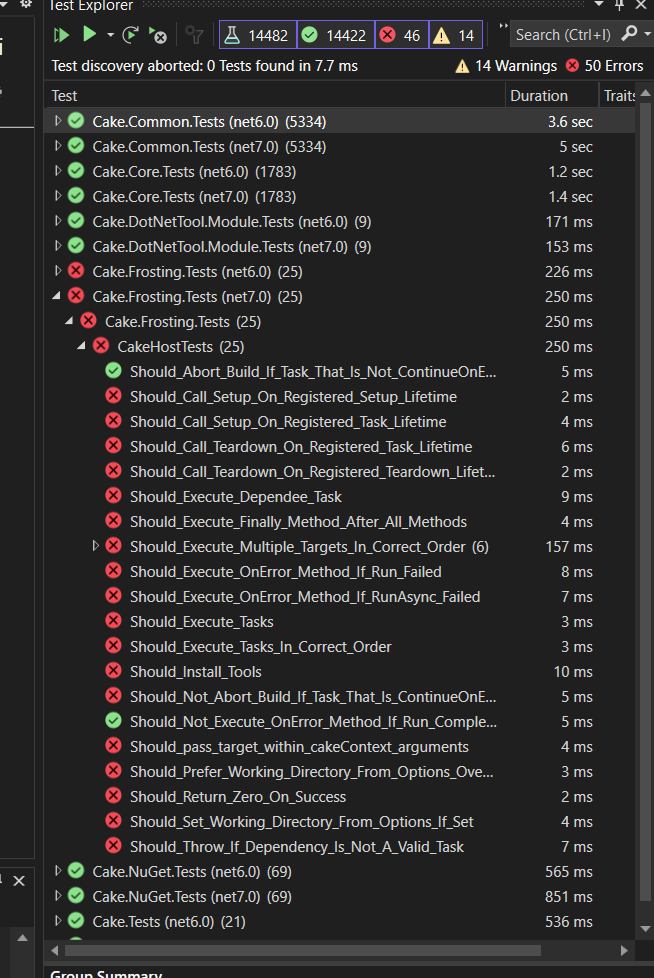Pin the Test Explorer window
Viewport: 654px width, 978px height.
pos(620,5)
